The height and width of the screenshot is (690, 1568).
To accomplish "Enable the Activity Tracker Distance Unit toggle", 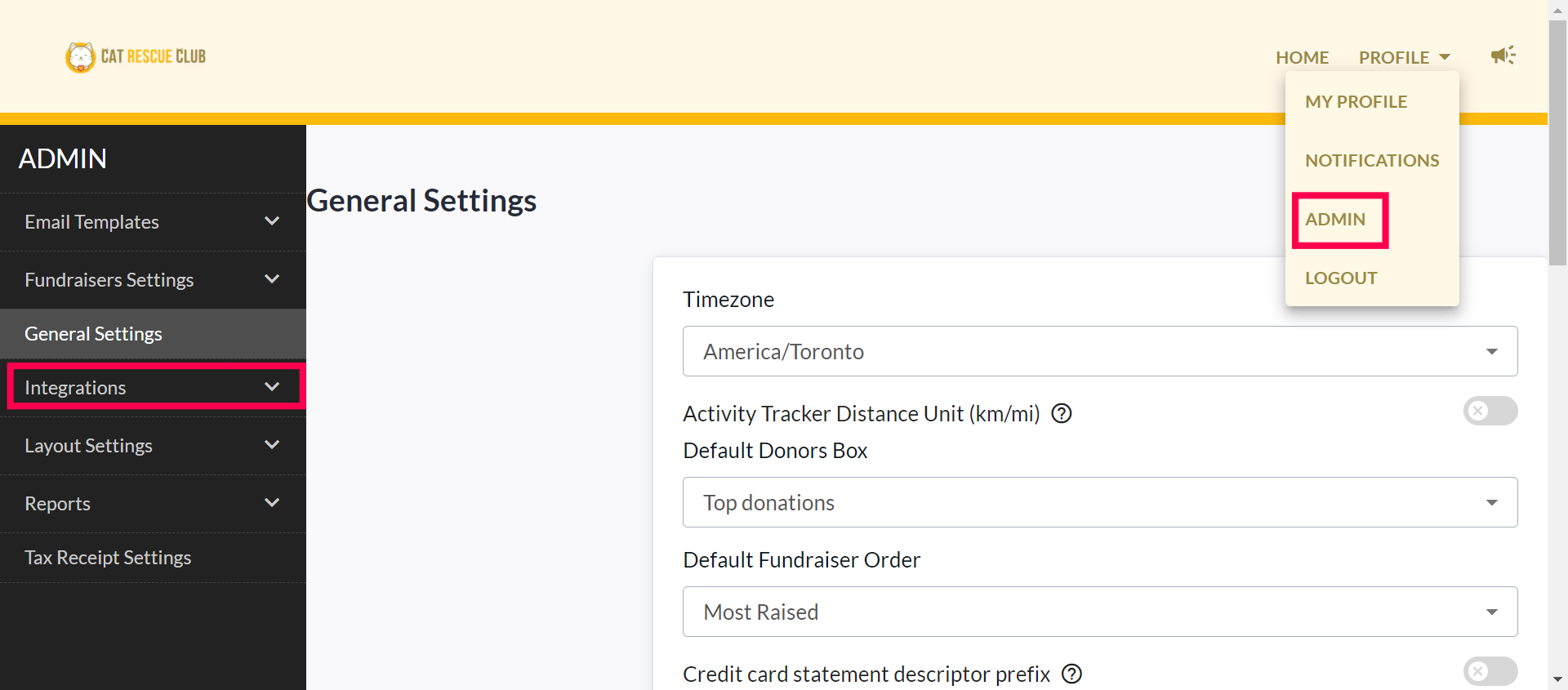I will [x=1490, y=411].
